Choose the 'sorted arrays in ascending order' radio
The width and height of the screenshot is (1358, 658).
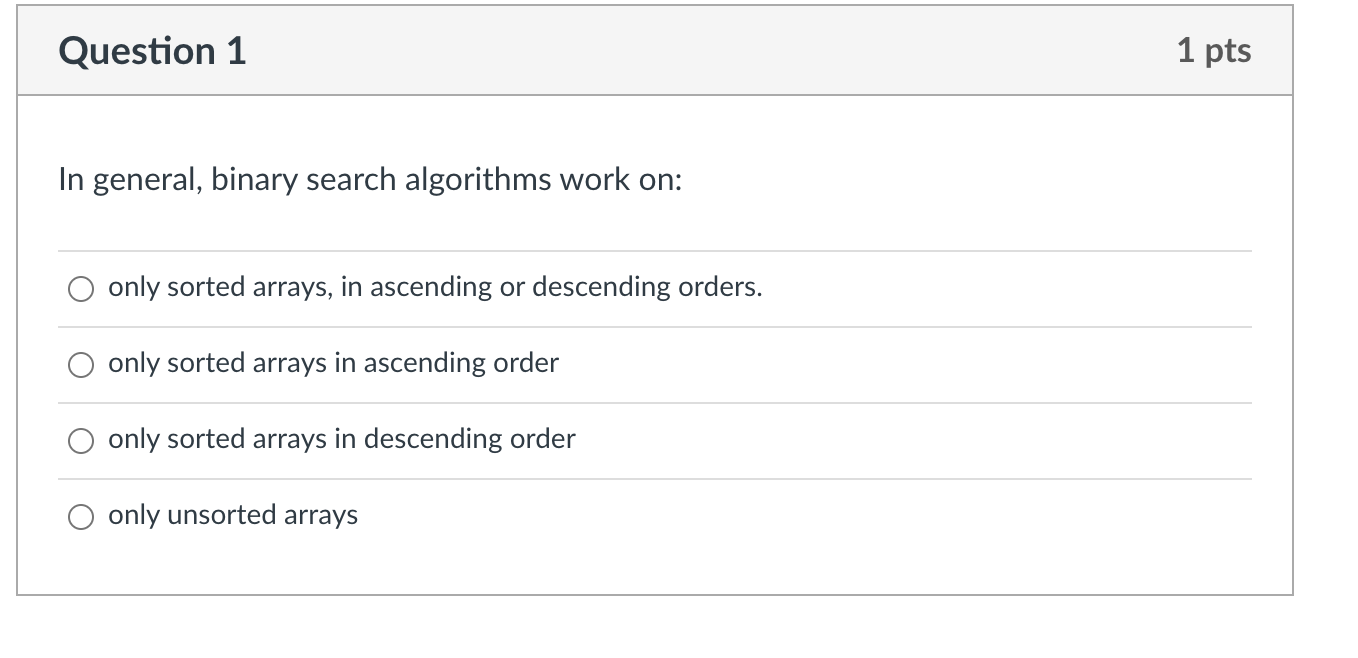[81, 365]
